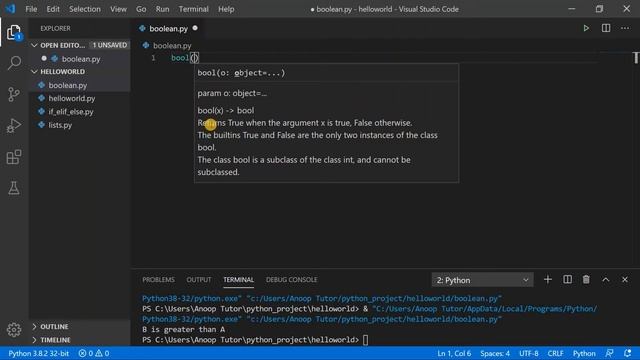Show errors and warnings count in status bar
Viewport: 640px width, 360px height.
[x=94, y=353]
